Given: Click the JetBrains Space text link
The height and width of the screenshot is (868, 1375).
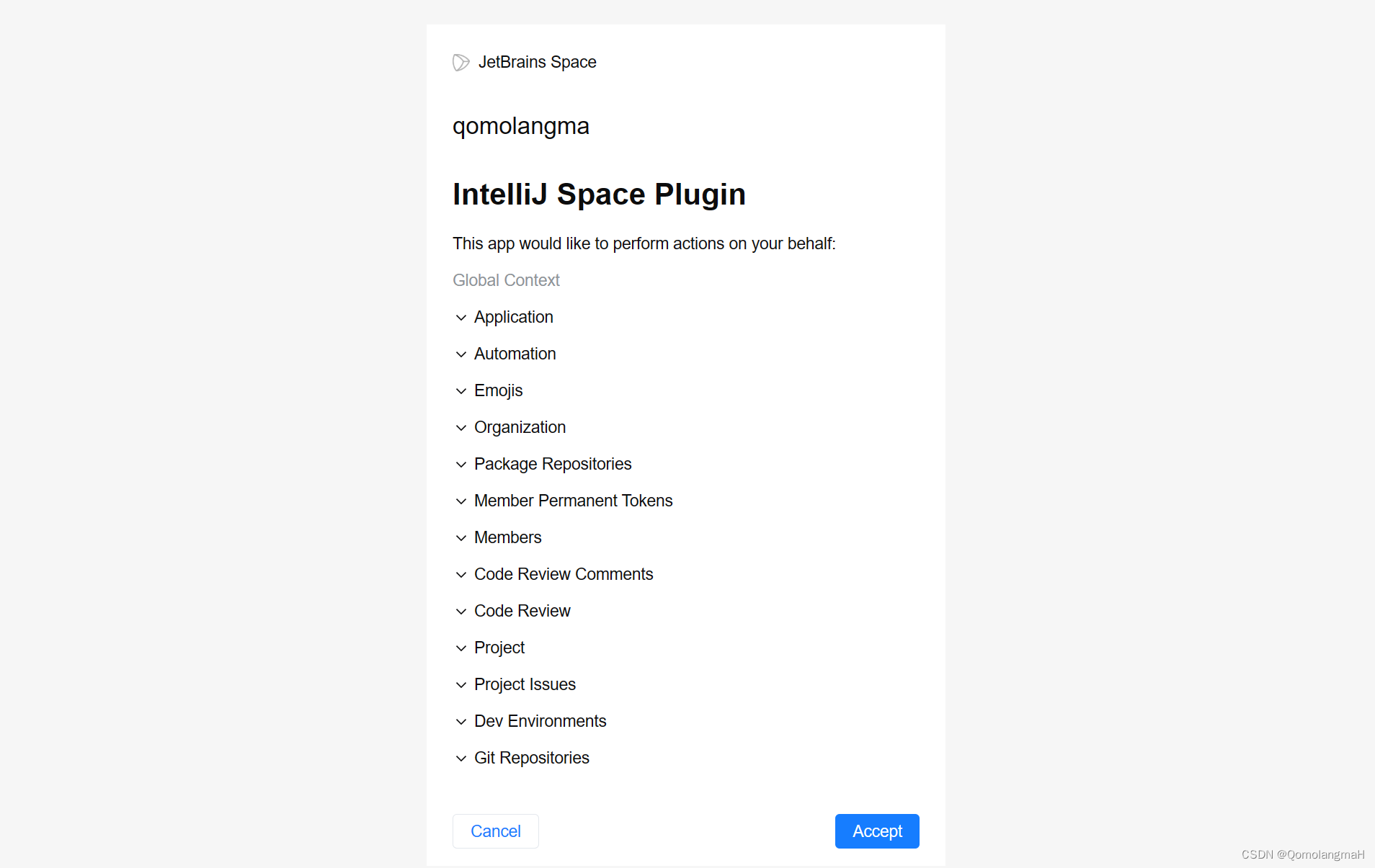Looking at the screenshot, I should 537,62.
